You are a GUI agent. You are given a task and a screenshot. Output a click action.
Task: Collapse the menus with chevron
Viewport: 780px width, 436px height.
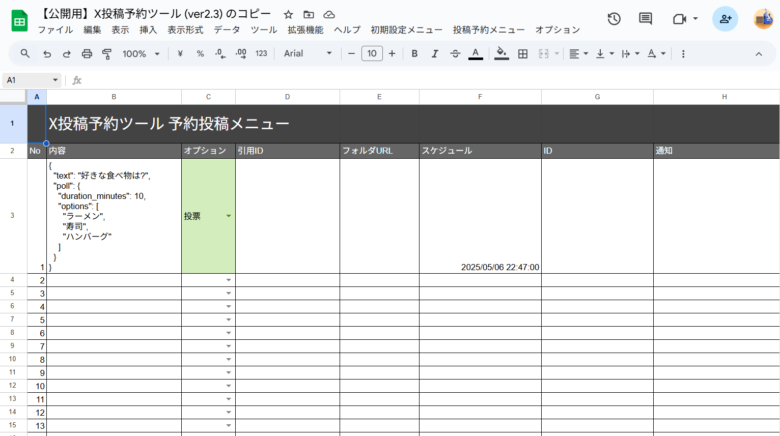759,54
